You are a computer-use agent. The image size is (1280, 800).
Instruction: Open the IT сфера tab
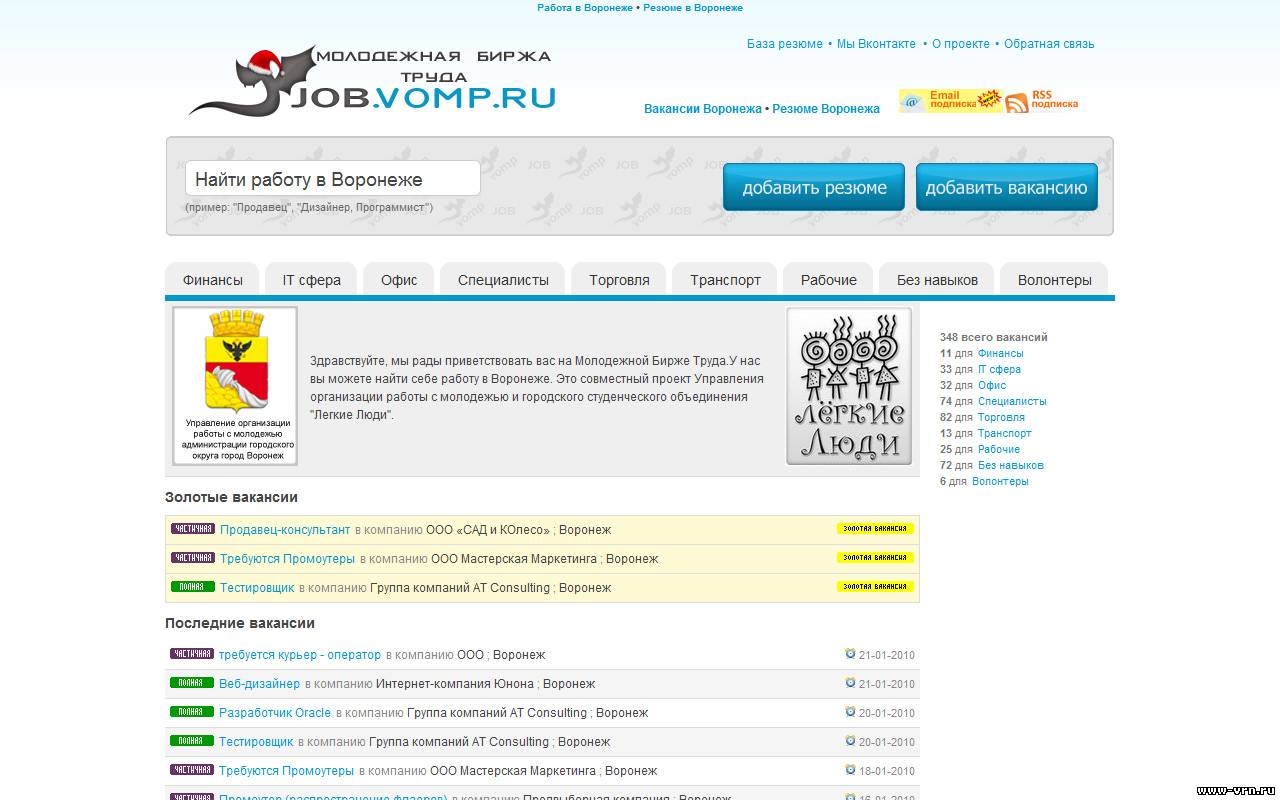coord(311,280)
